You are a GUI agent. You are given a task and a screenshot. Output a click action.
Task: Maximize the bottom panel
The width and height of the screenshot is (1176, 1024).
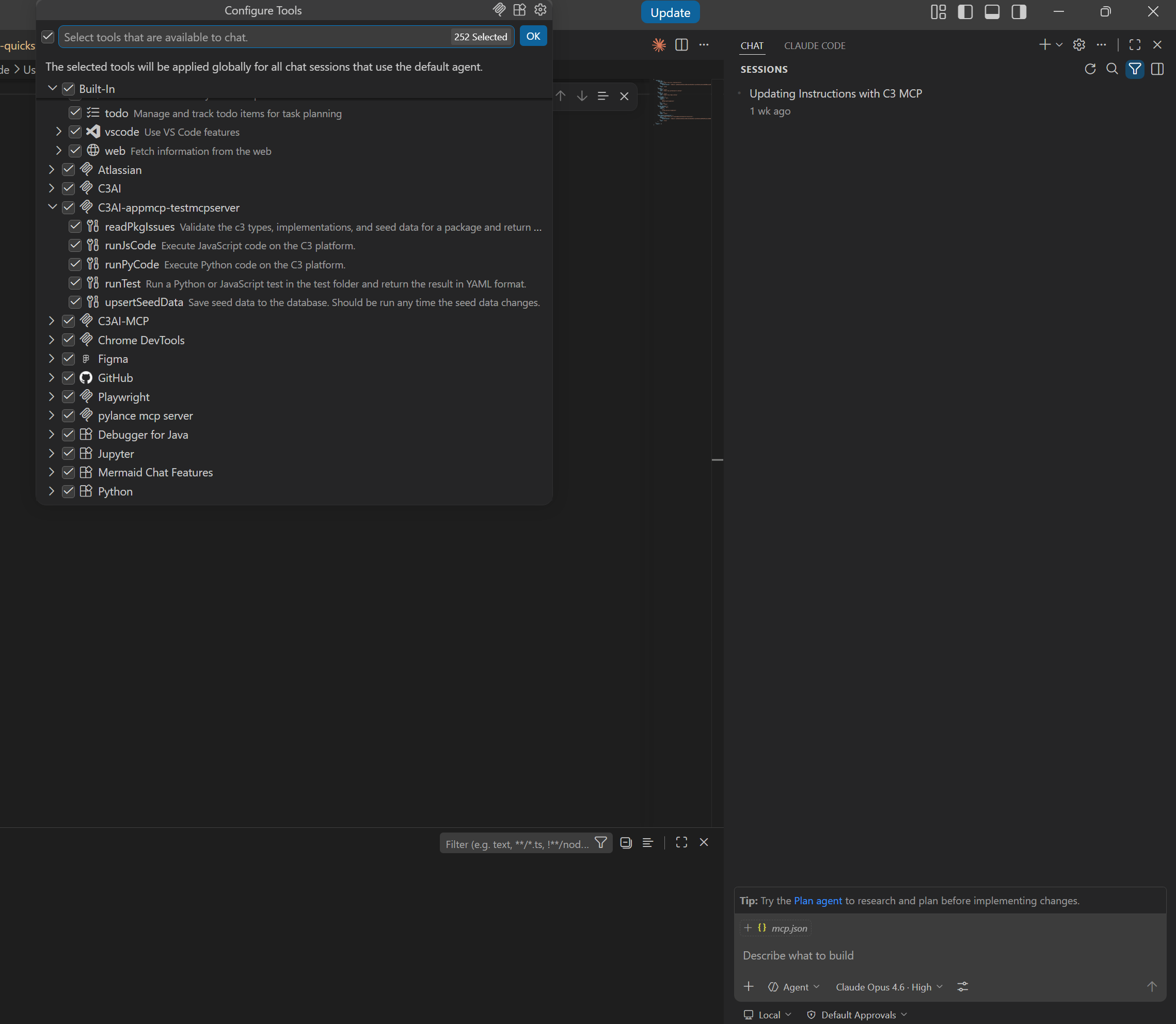681,842
